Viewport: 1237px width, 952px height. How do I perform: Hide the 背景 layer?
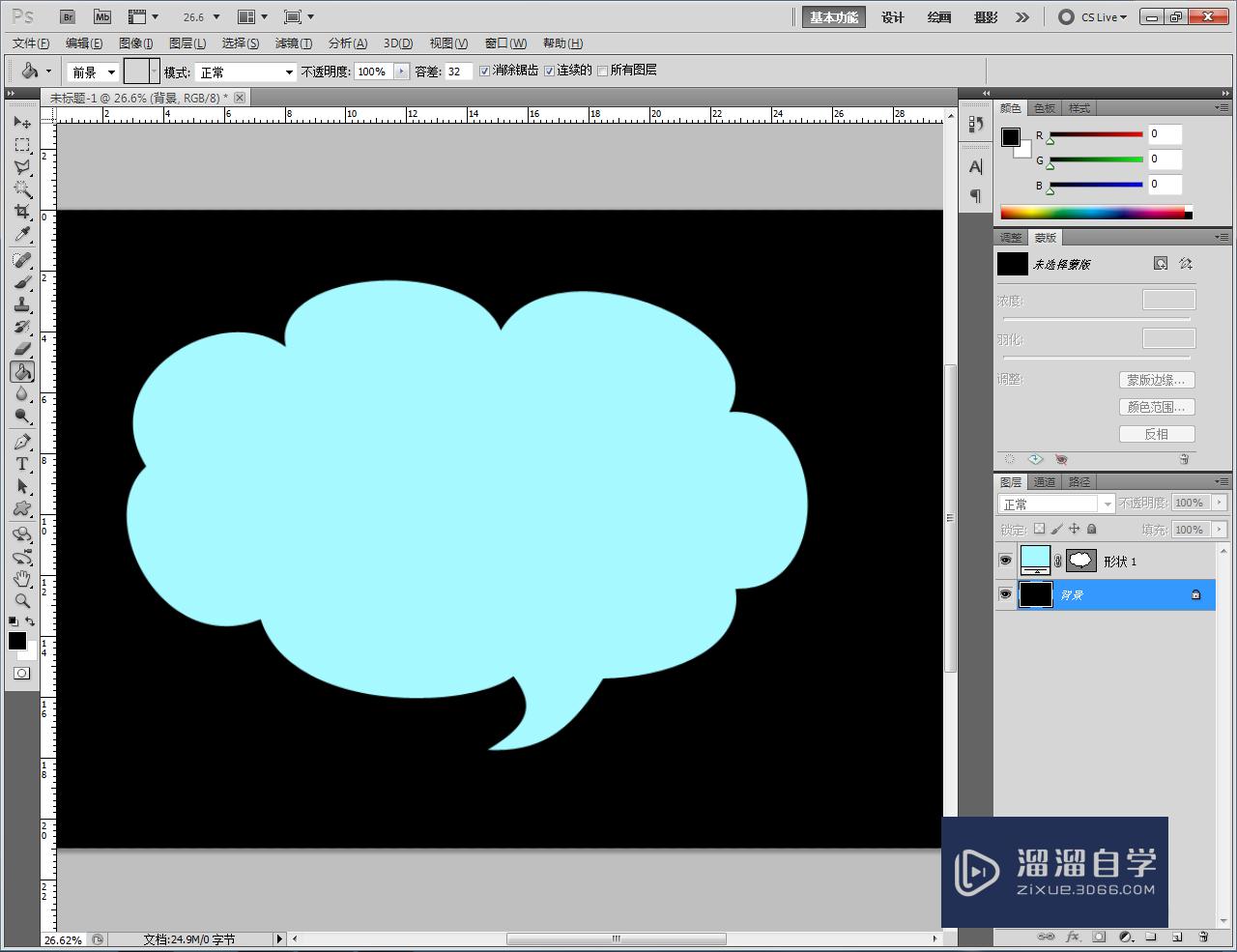coord(1005,594)
